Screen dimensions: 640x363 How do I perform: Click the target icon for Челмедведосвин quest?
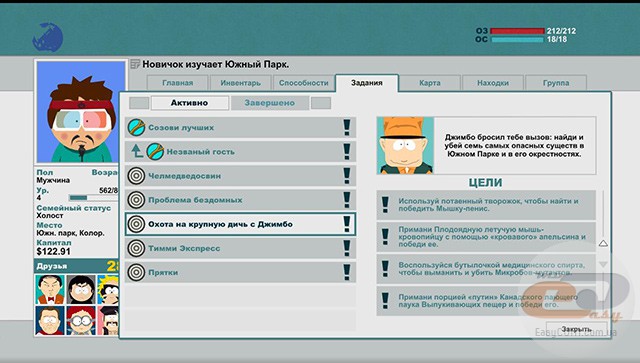coord(136,176)
